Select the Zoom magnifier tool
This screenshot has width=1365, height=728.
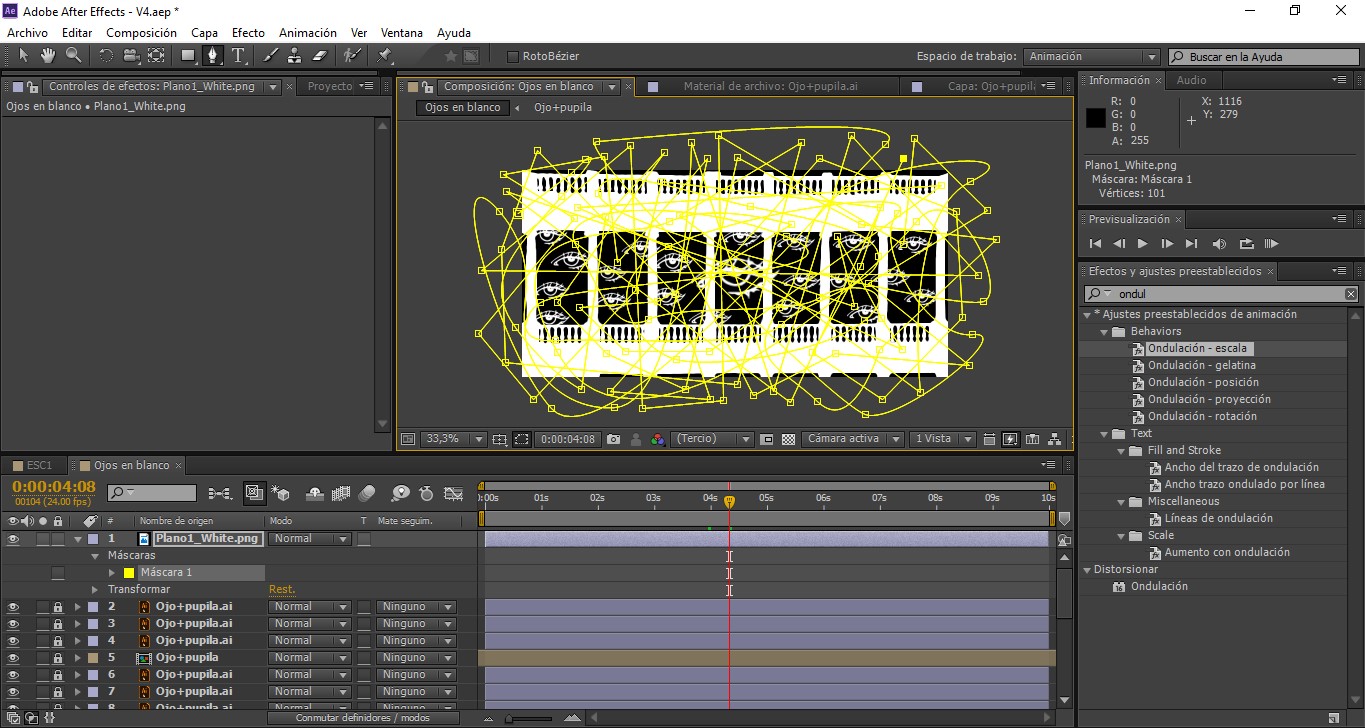tap(73, 56)
